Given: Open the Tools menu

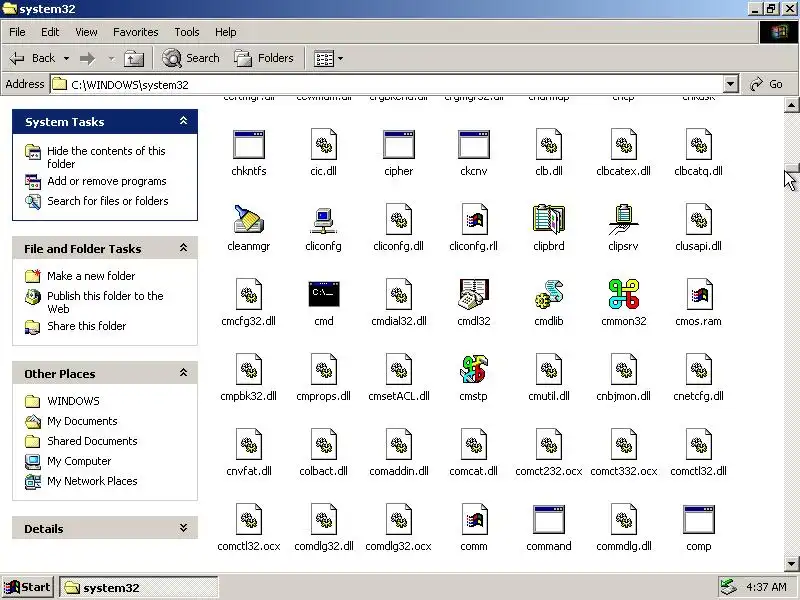Looking at the screenshot, I should pos(187,32).
